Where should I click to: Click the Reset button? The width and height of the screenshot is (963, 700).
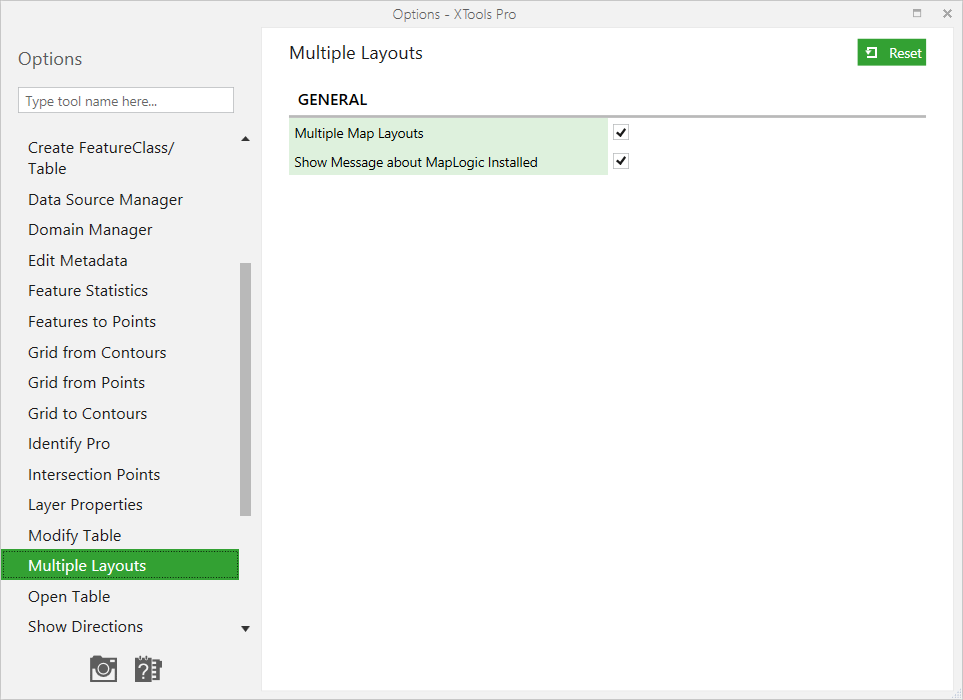coord(891,53)
